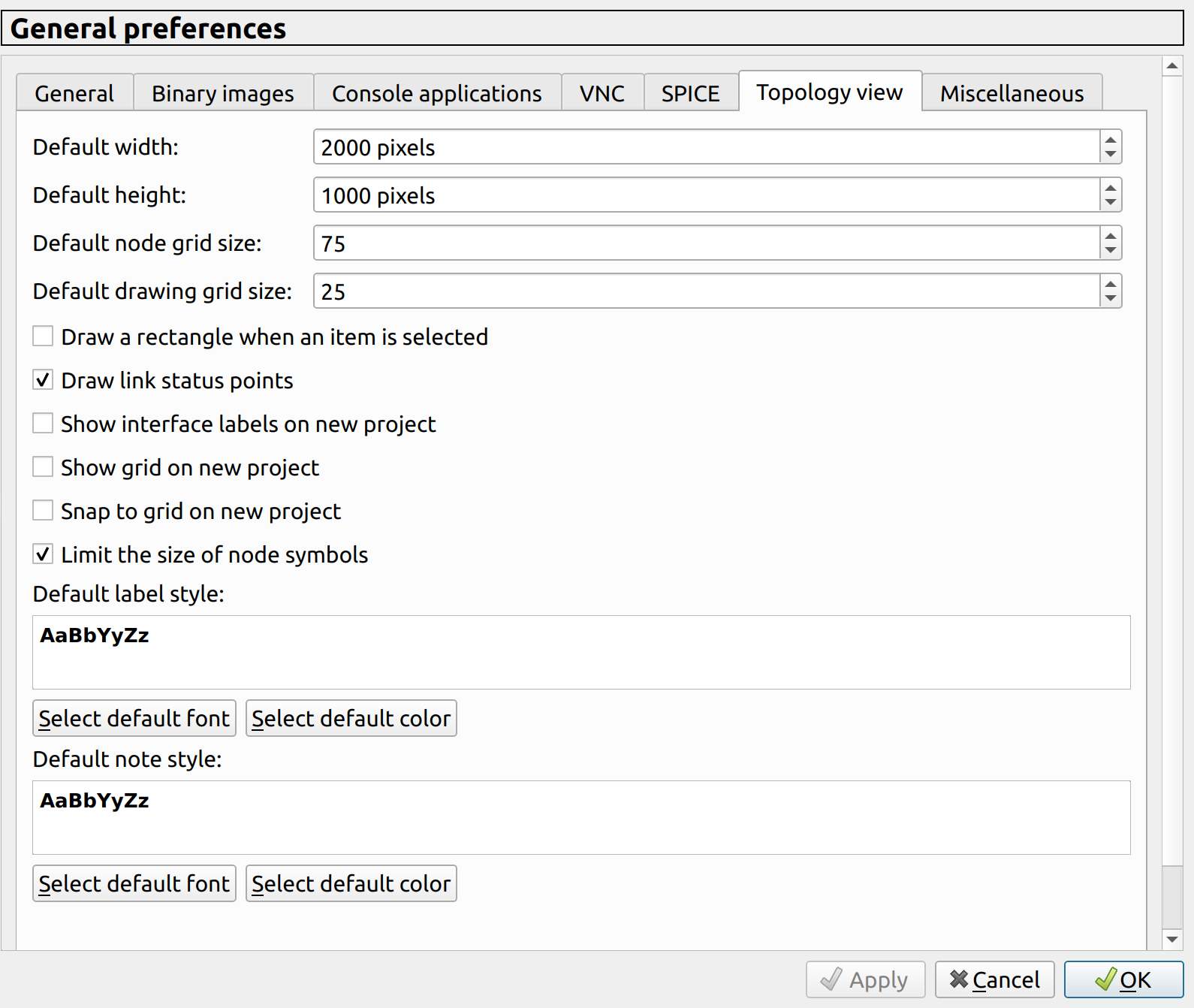Enable Snap to grid on new project
The image size is (1194, 1008).
(x=43, y=510)
